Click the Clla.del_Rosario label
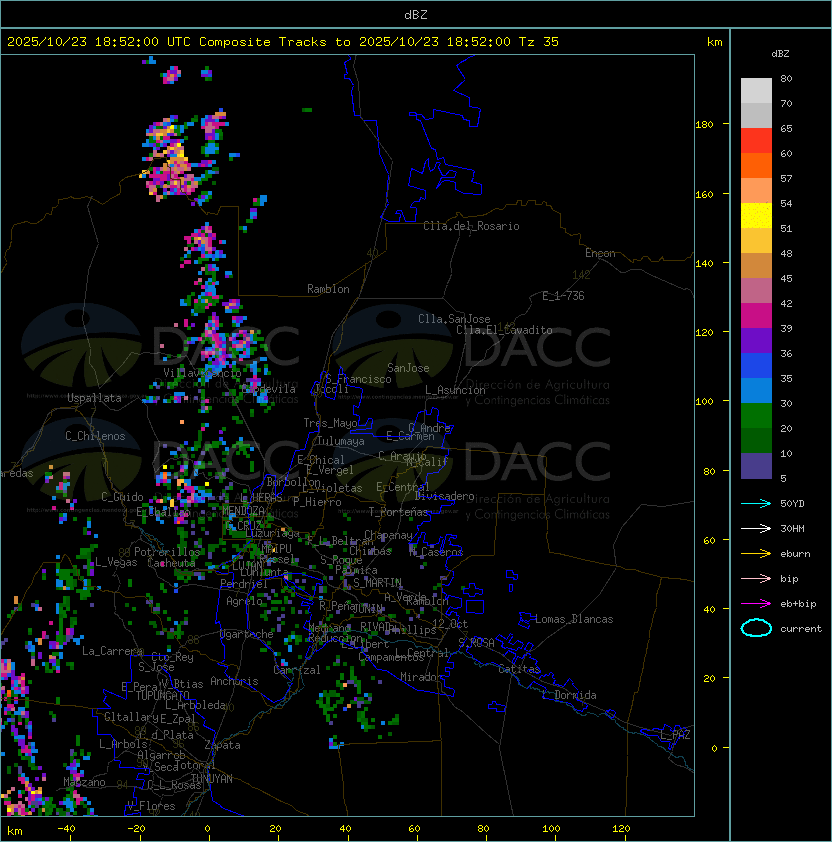832x842 pixels. 471,226
